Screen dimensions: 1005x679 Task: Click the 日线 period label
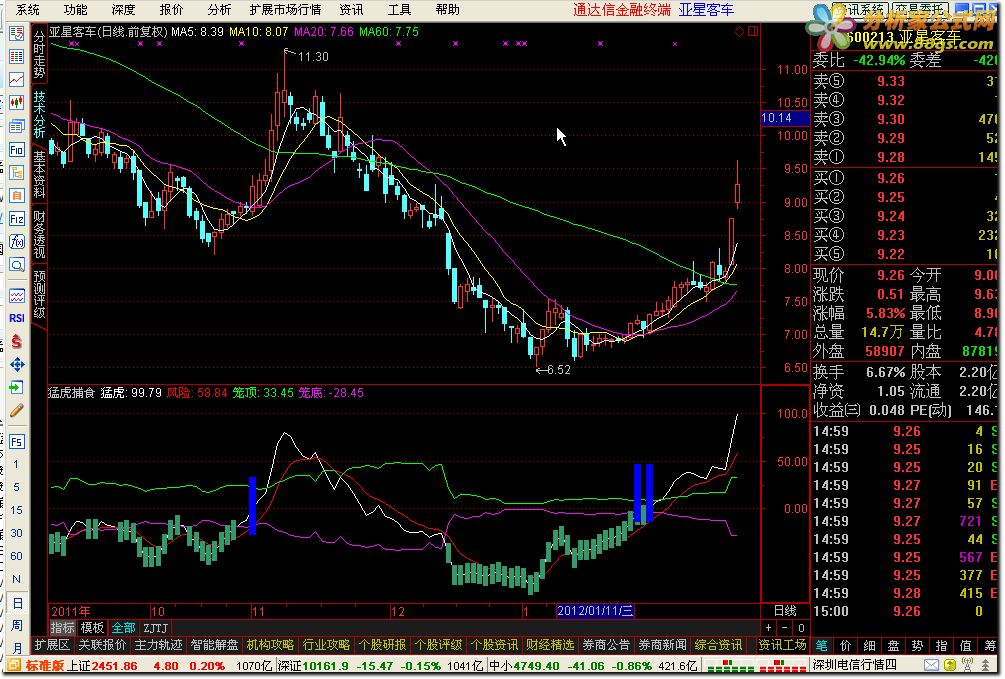(x=785, y=610)
